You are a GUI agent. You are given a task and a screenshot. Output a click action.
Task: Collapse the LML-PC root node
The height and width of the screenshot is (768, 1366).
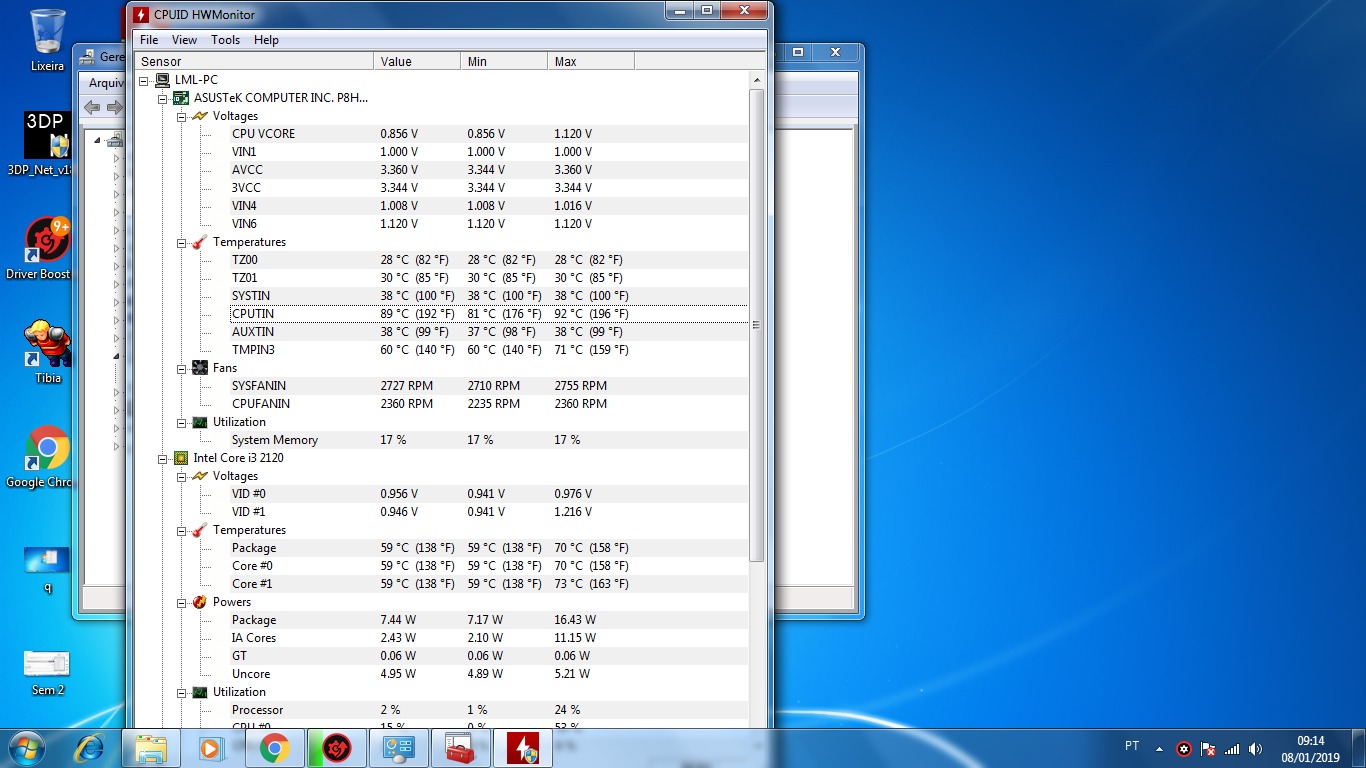(x=144, y=80)
